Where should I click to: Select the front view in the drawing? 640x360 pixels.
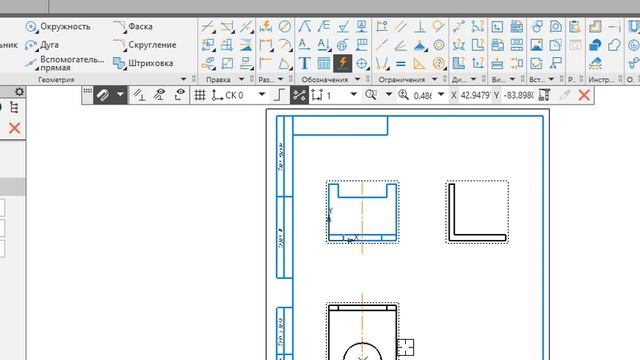[x=362, y=212]
